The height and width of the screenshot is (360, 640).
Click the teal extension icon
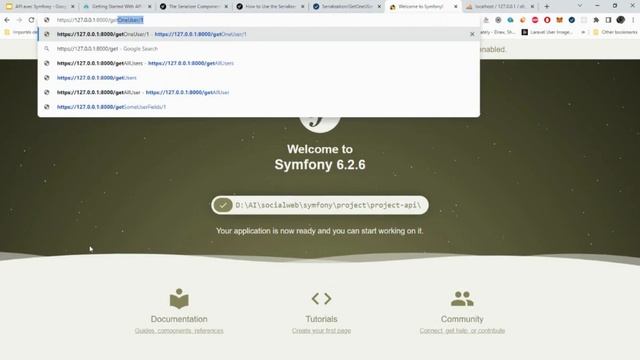point(511,20)
